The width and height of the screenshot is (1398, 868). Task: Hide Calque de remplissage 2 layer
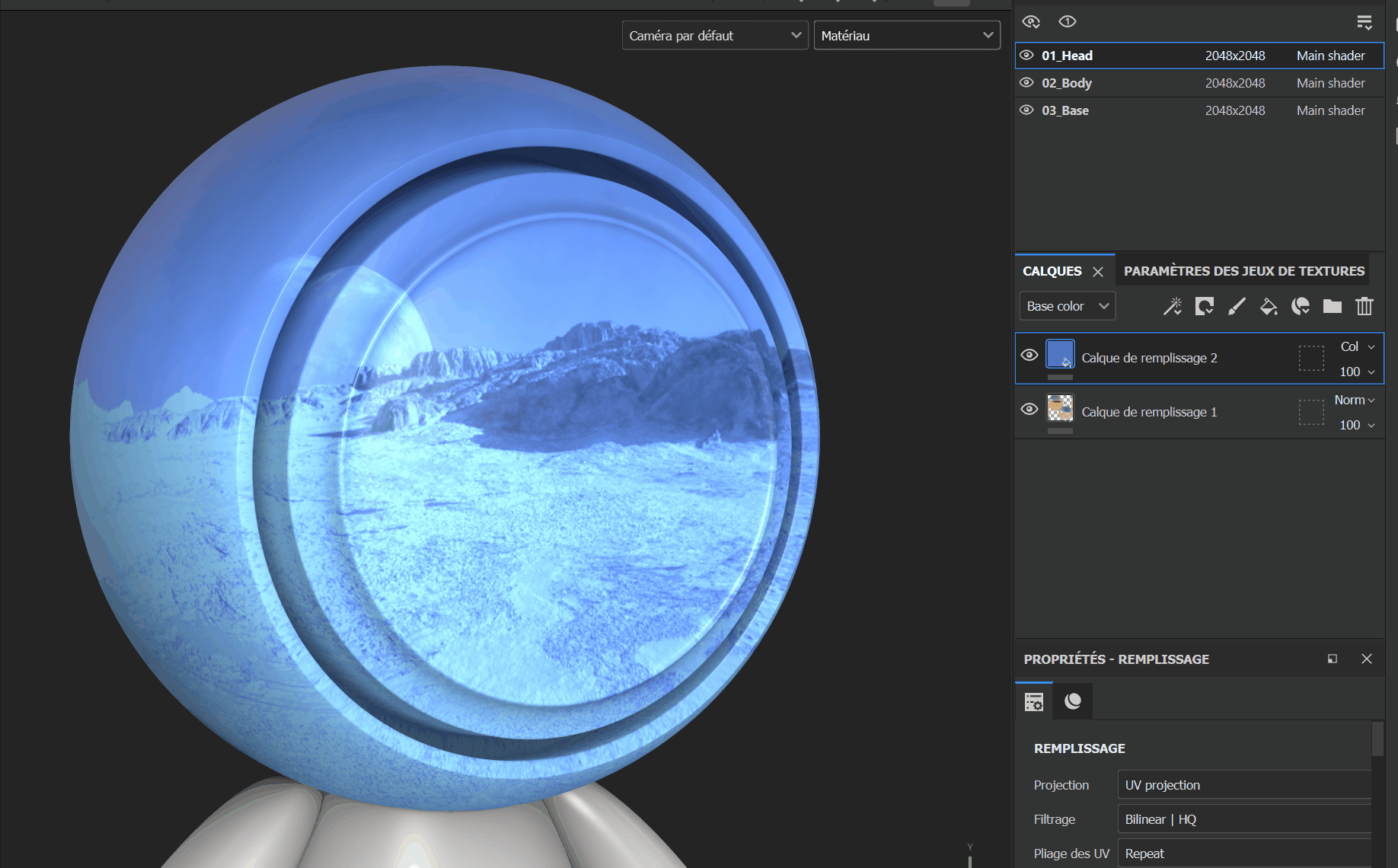1029,355
